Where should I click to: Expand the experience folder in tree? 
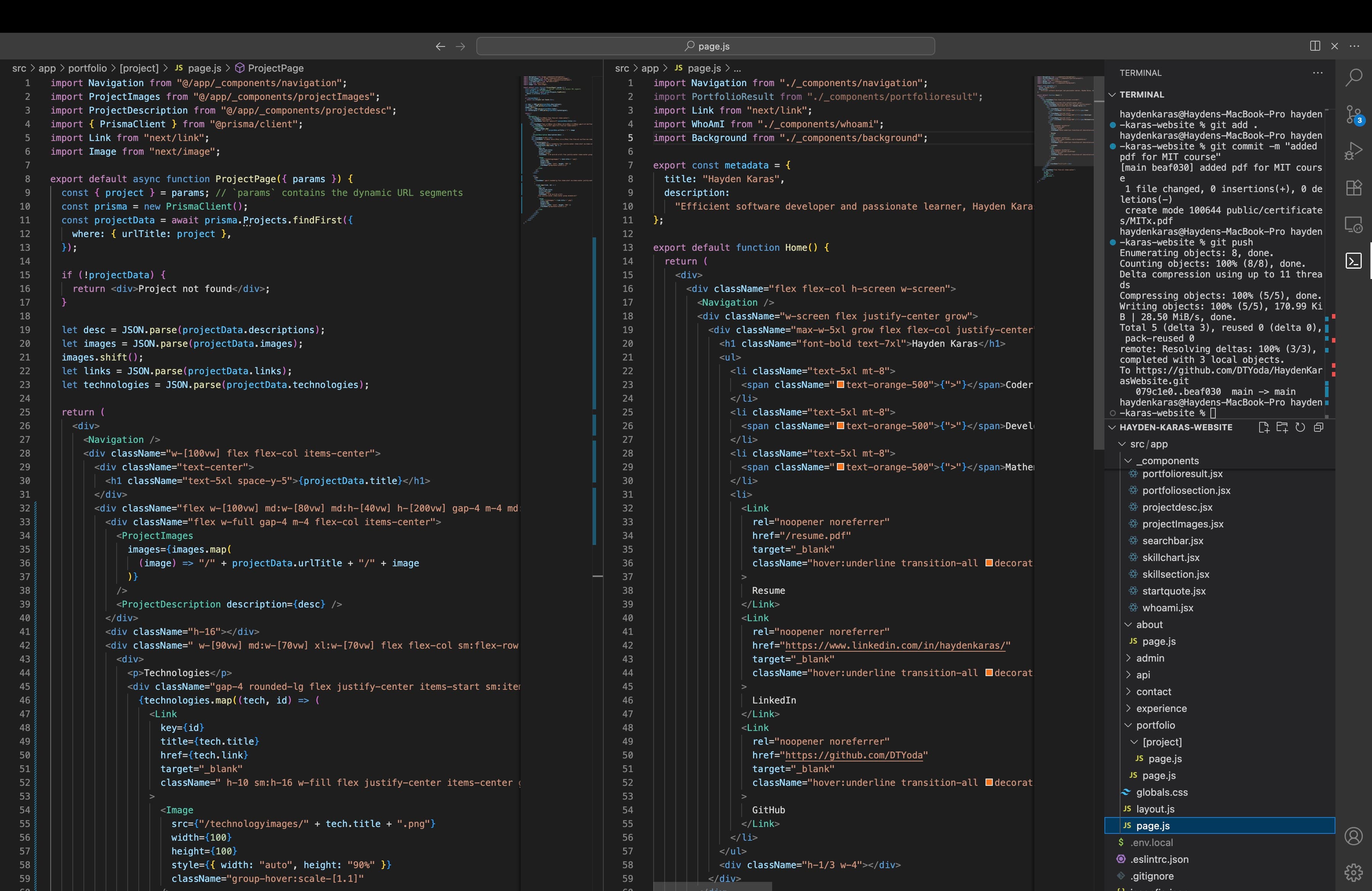click(1161, 708)
